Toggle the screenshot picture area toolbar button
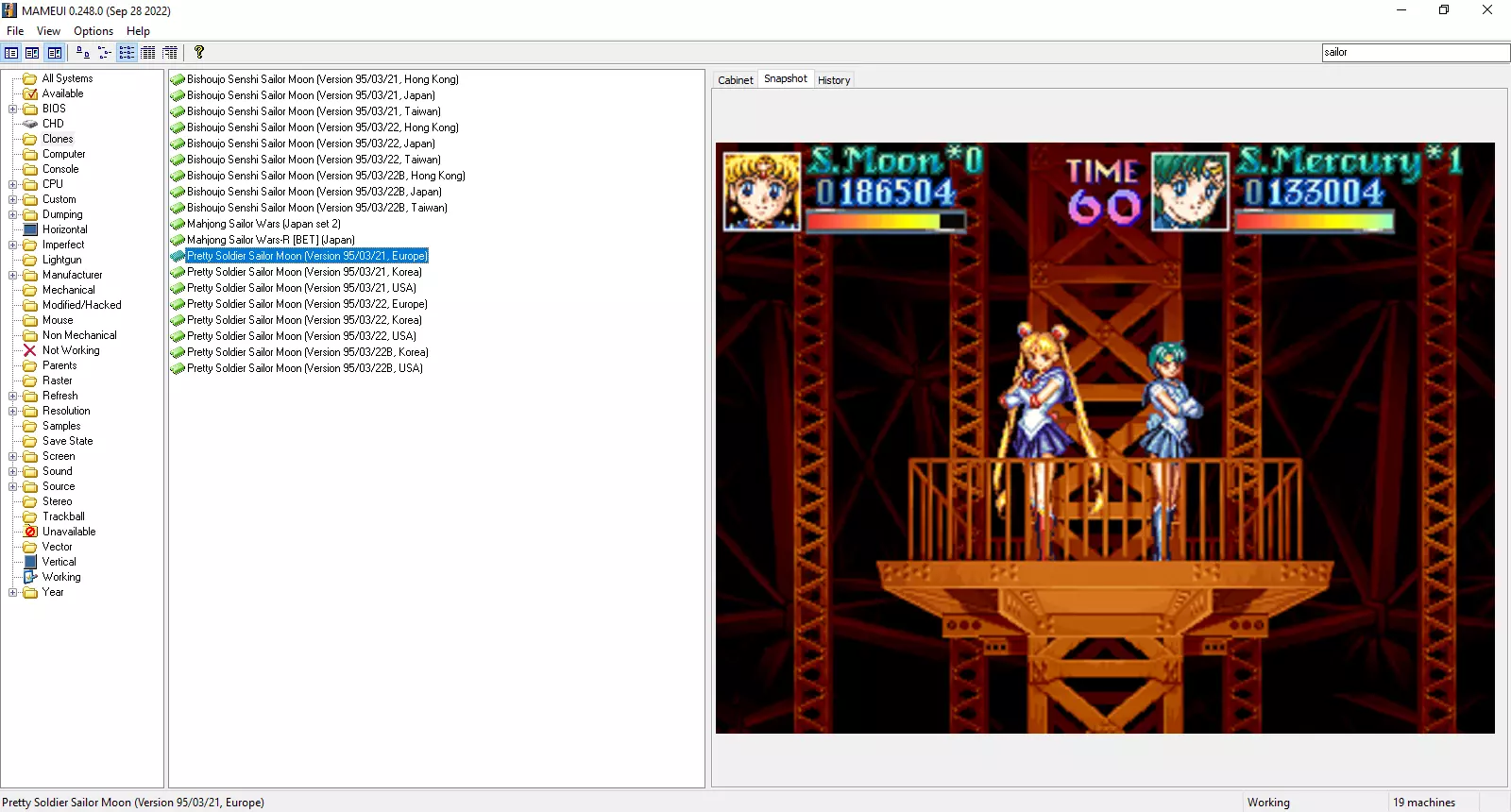This screenshot has height=812, width=1511. coord(33,53)
